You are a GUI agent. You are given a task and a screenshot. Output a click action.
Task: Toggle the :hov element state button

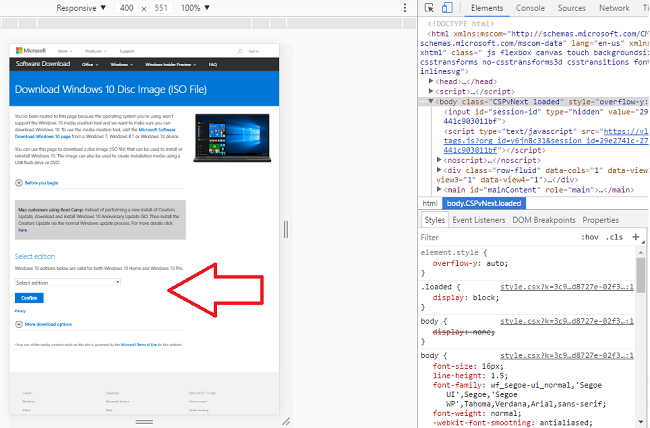point(589,237)
